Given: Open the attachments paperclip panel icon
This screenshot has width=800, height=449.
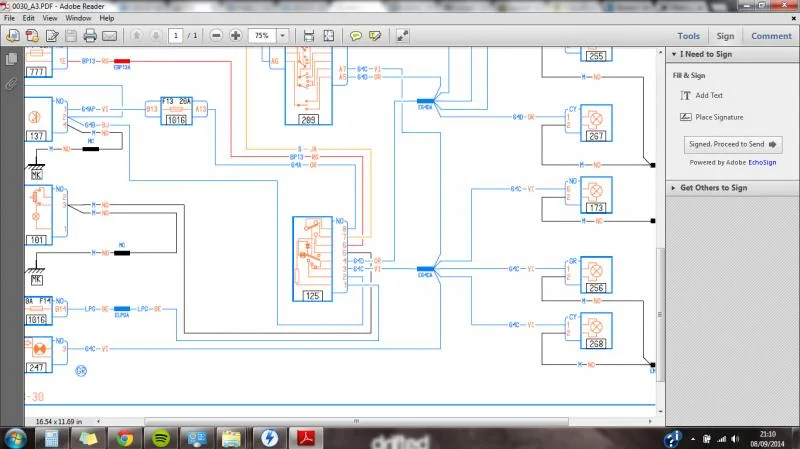Looking at the screenshot, I should point(11,83).
